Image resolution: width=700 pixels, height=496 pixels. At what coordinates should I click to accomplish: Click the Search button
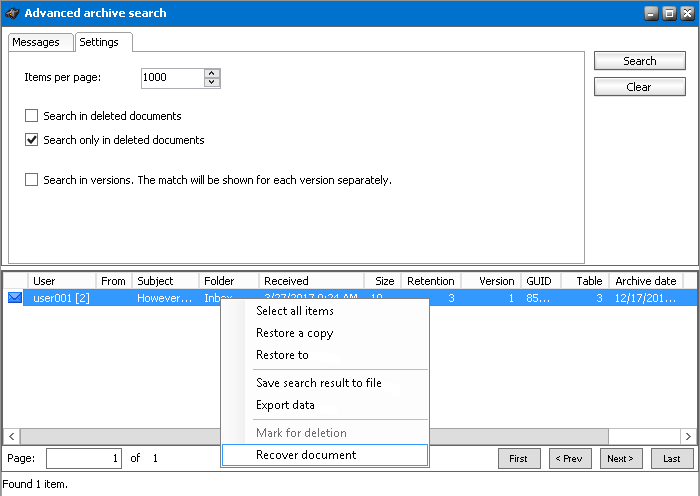point(640,61)
